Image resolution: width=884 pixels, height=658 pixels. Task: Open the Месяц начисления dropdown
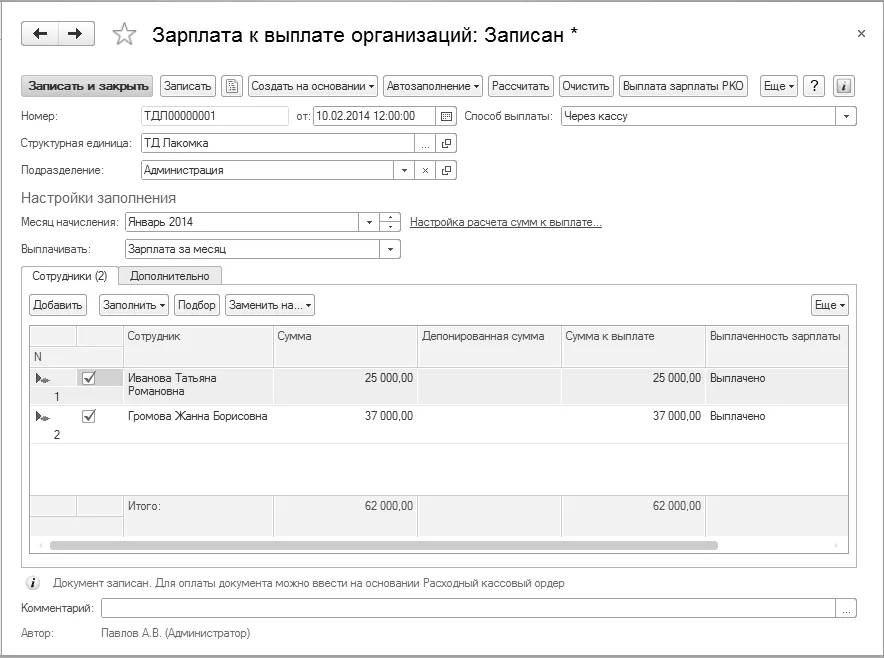tap(369, 222)
